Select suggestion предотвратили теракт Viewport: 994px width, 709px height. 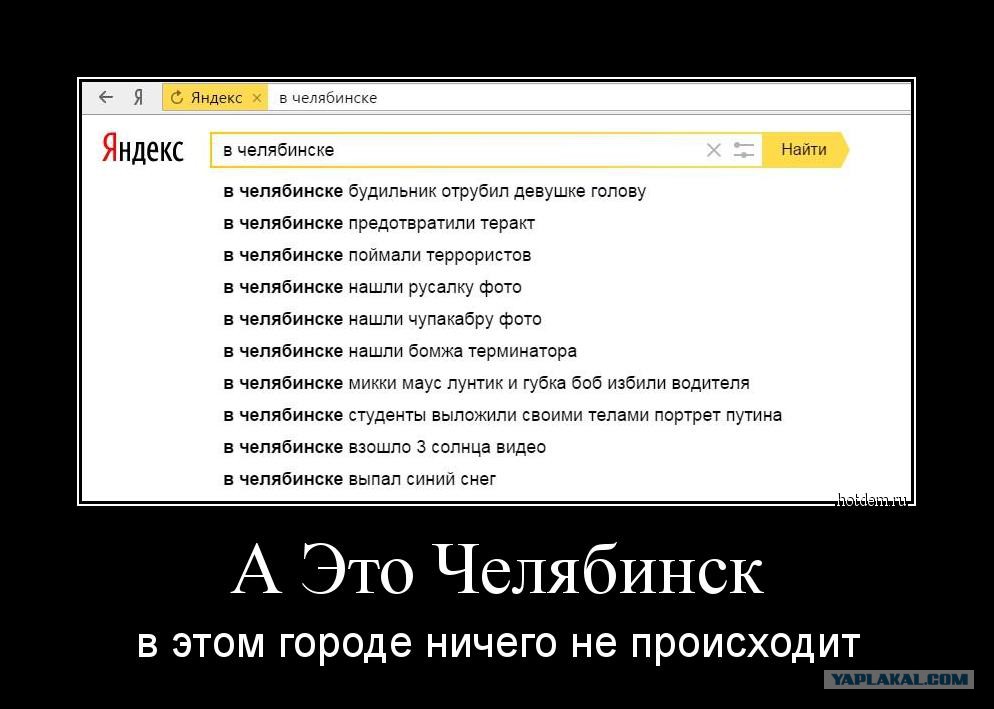[x=379, y=223]
